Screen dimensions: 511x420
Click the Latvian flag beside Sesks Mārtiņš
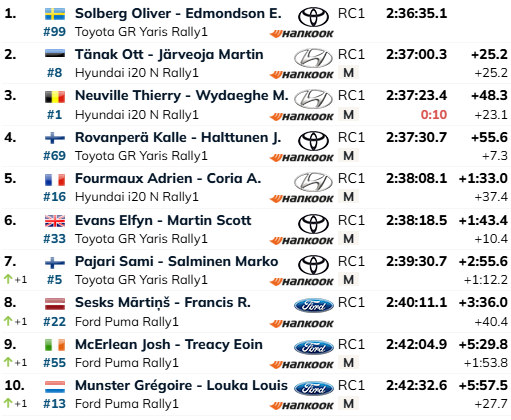tap(55, 304)
